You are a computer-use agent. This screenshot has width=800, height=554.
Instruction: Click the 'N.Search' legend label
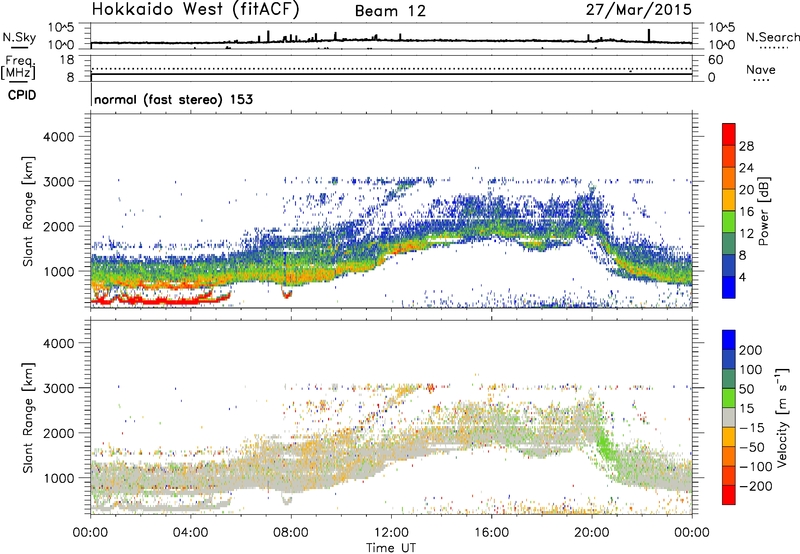coord(772,37)
